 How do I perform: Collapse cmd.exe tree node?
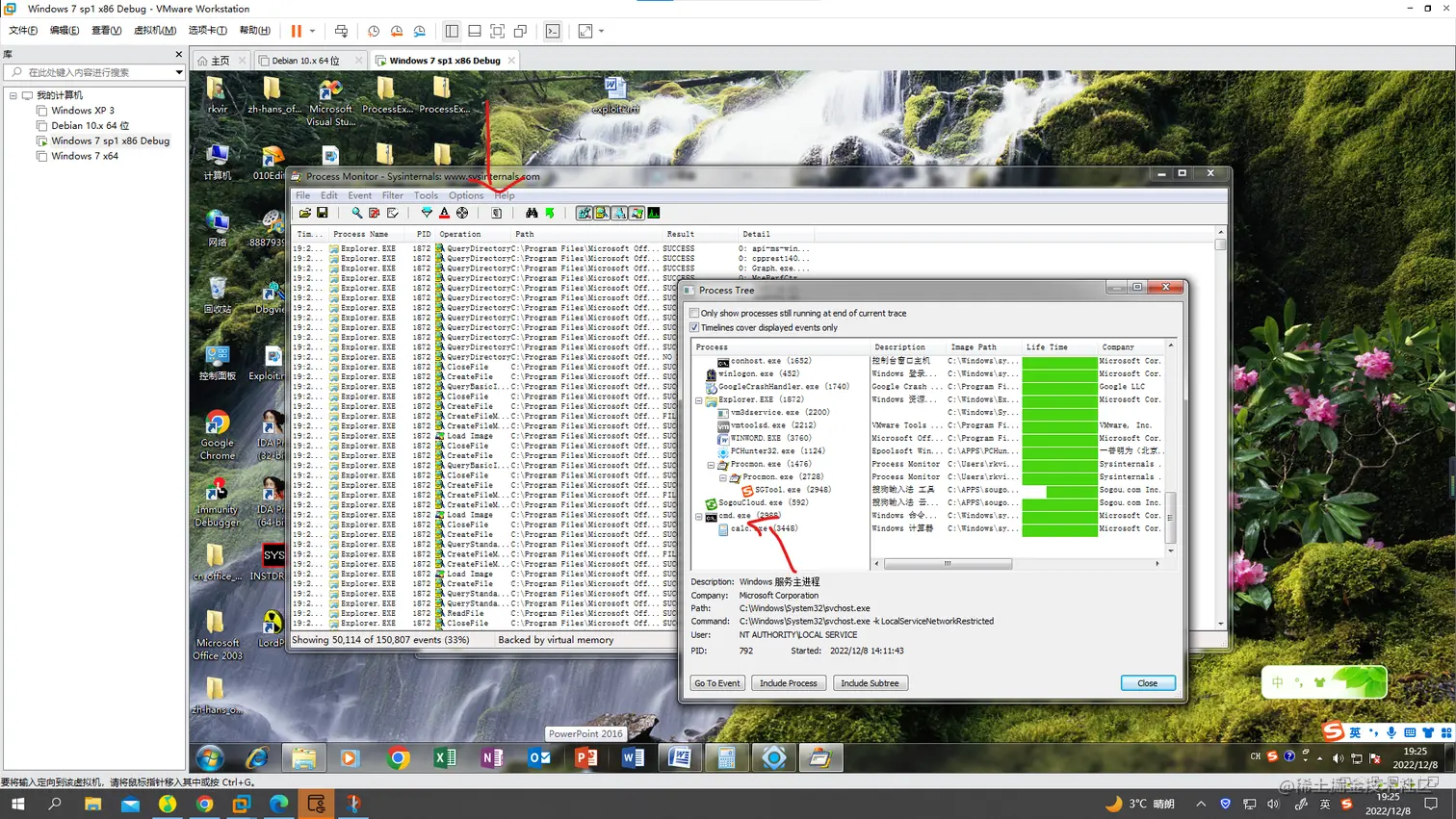(699, 516)
